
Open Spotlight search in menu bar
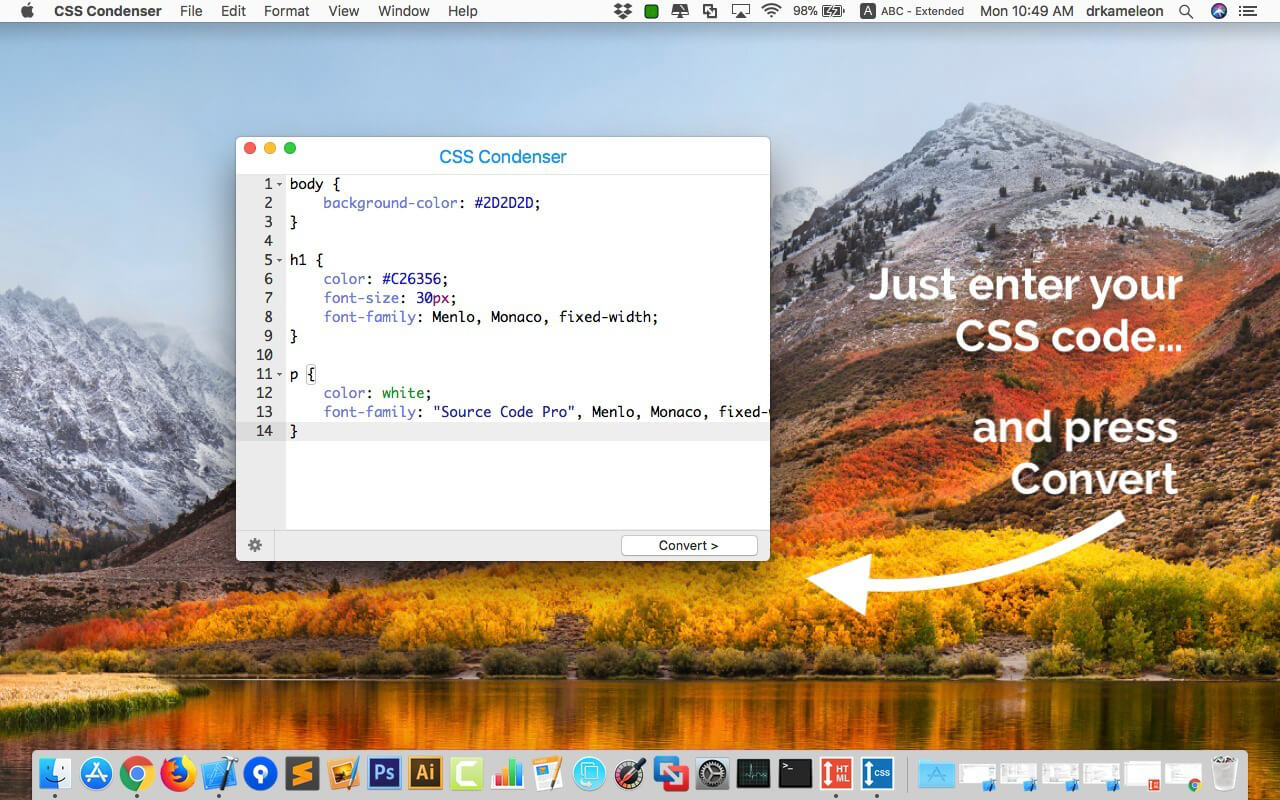coord(1186,11)
